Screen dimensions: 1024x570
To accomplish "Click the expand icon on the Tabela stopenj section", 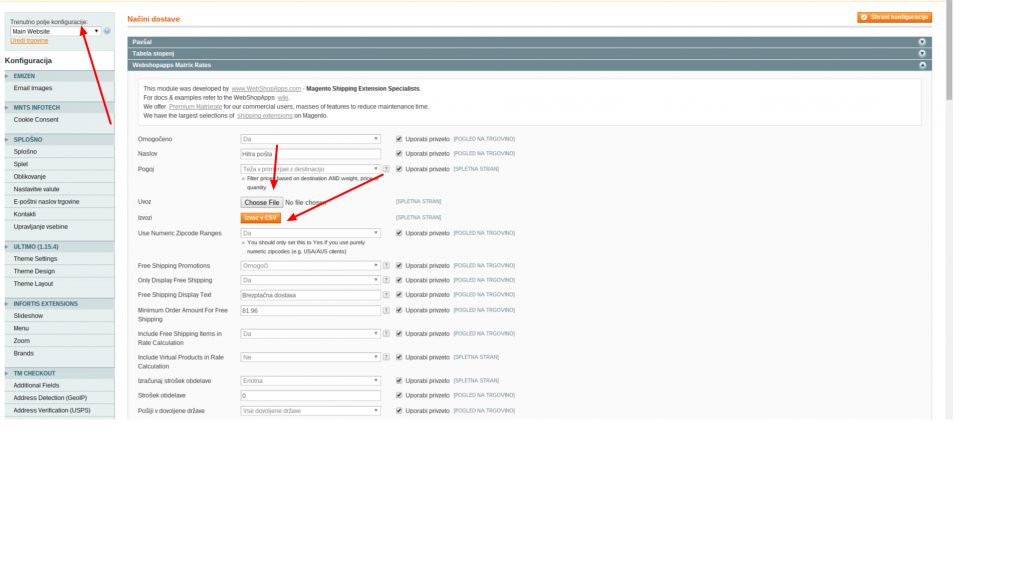I will 922,53.
